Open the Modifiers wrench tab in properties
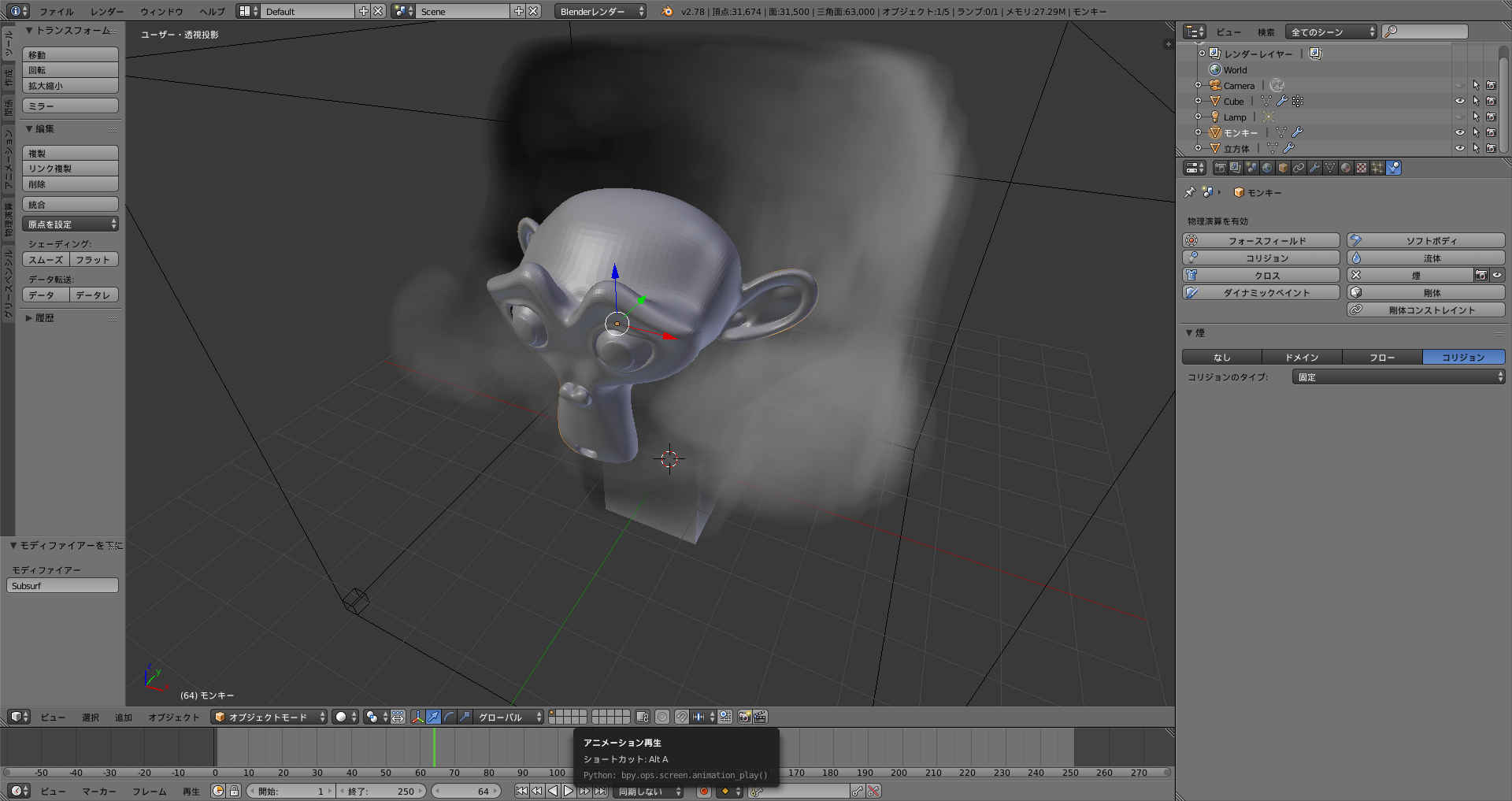 click(x=1314, y=168)
